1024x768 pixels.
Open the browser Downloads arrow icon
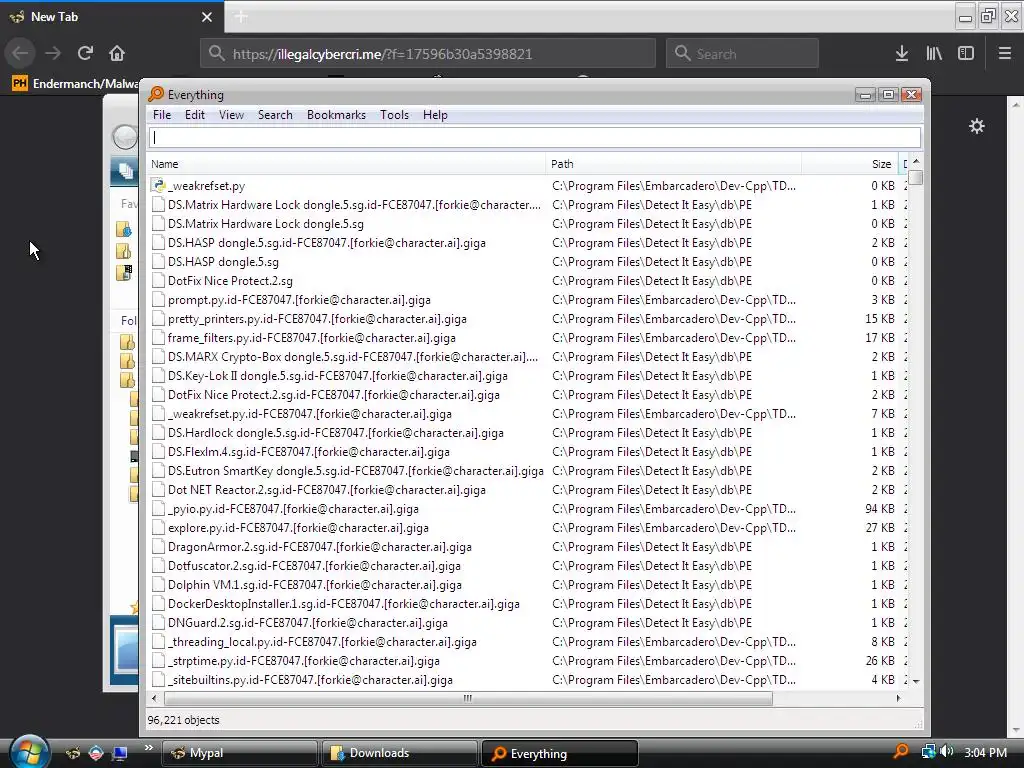point(902,54)
